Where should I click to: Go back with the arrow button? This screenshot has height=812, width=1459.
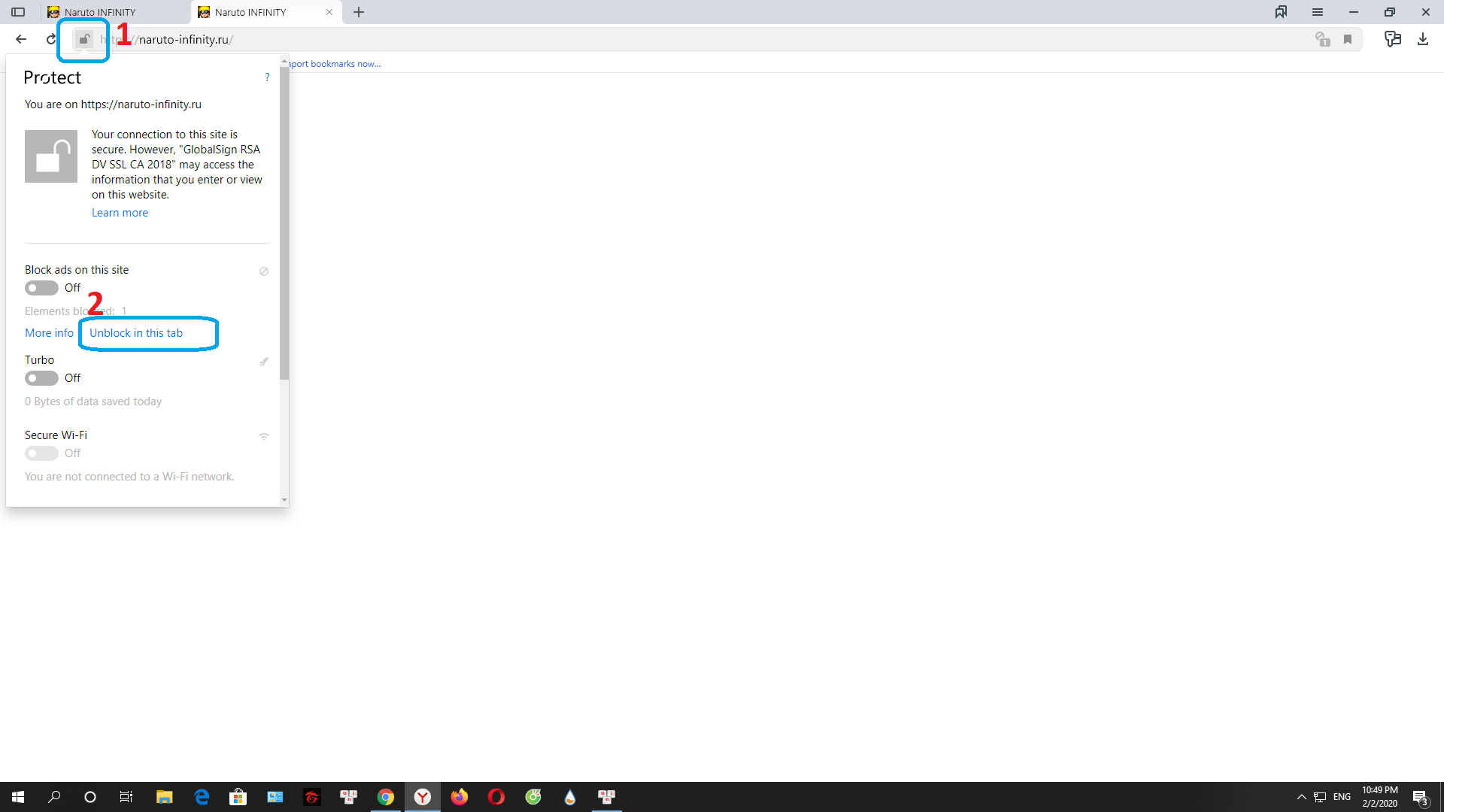coord(21,39)
